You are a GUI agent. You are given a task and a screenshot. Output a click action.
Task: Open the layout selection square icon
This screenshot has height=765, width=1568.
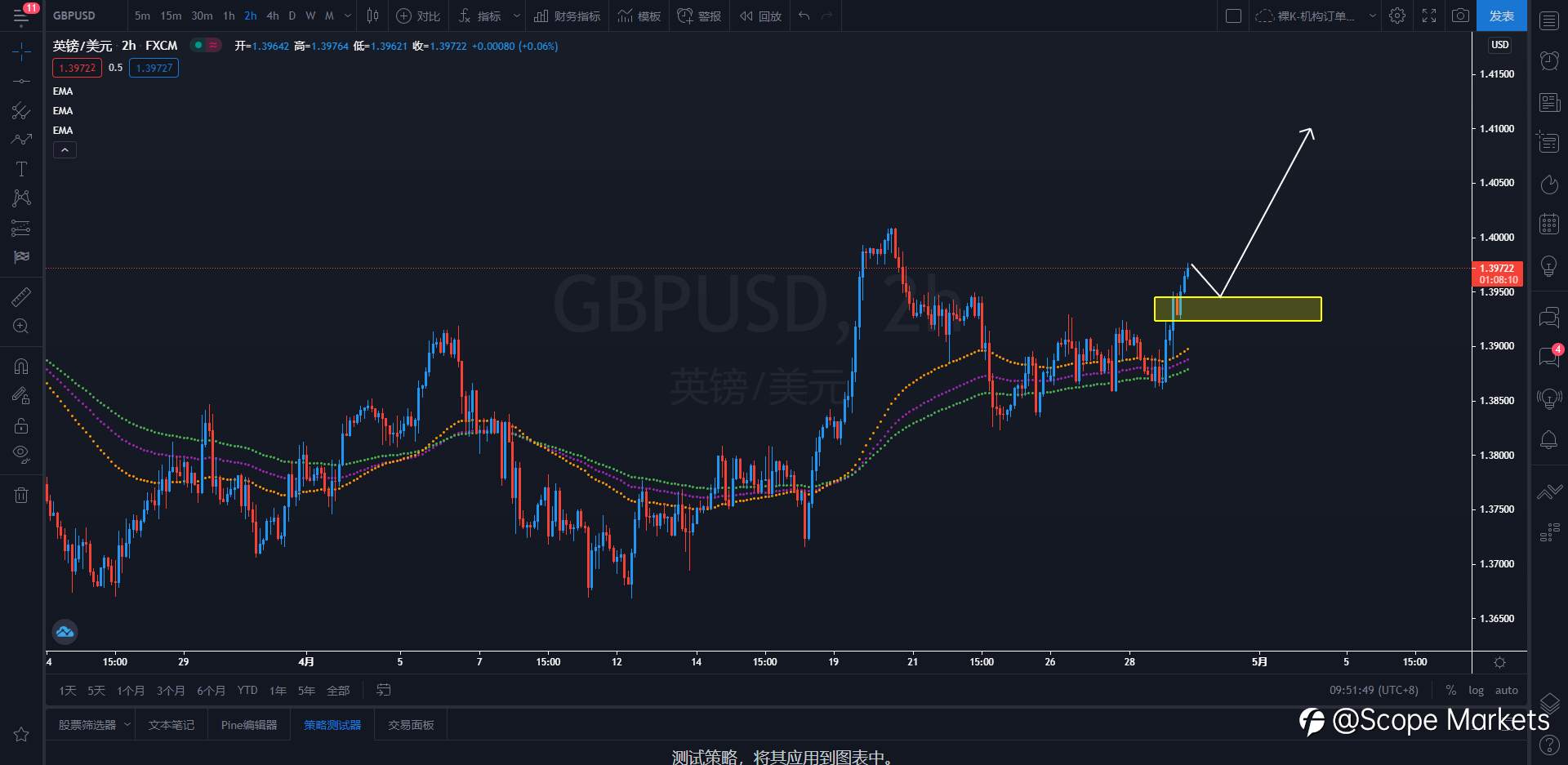coord(1234,16)
